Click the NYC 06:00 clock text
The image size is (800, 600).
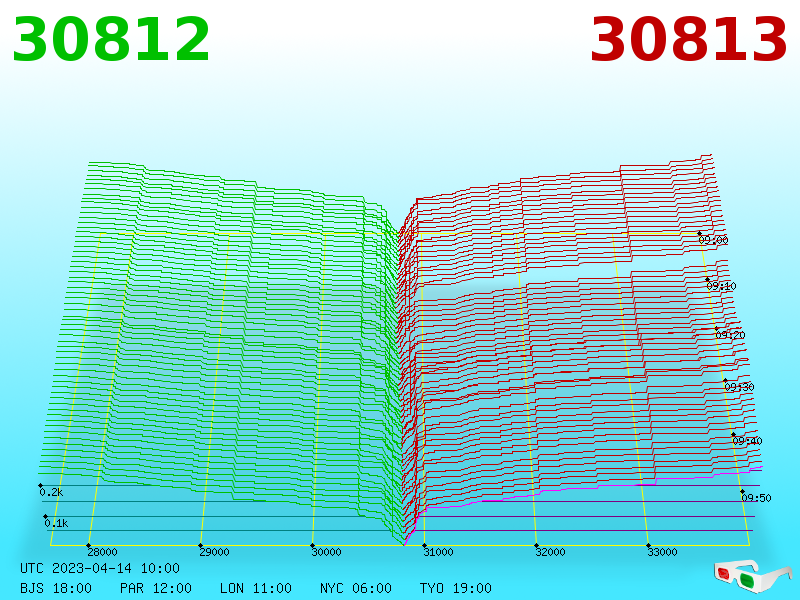tap(356, 588)
